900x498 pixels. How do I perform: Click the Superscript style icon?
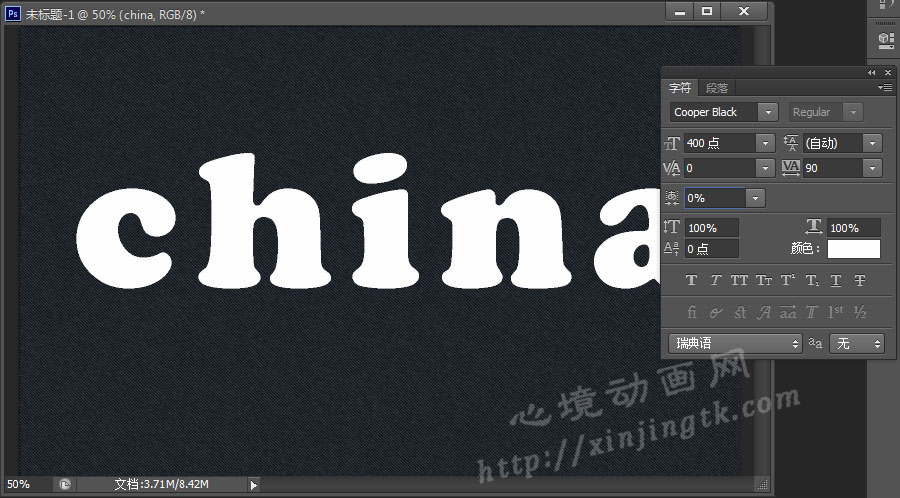pos(787,281)
